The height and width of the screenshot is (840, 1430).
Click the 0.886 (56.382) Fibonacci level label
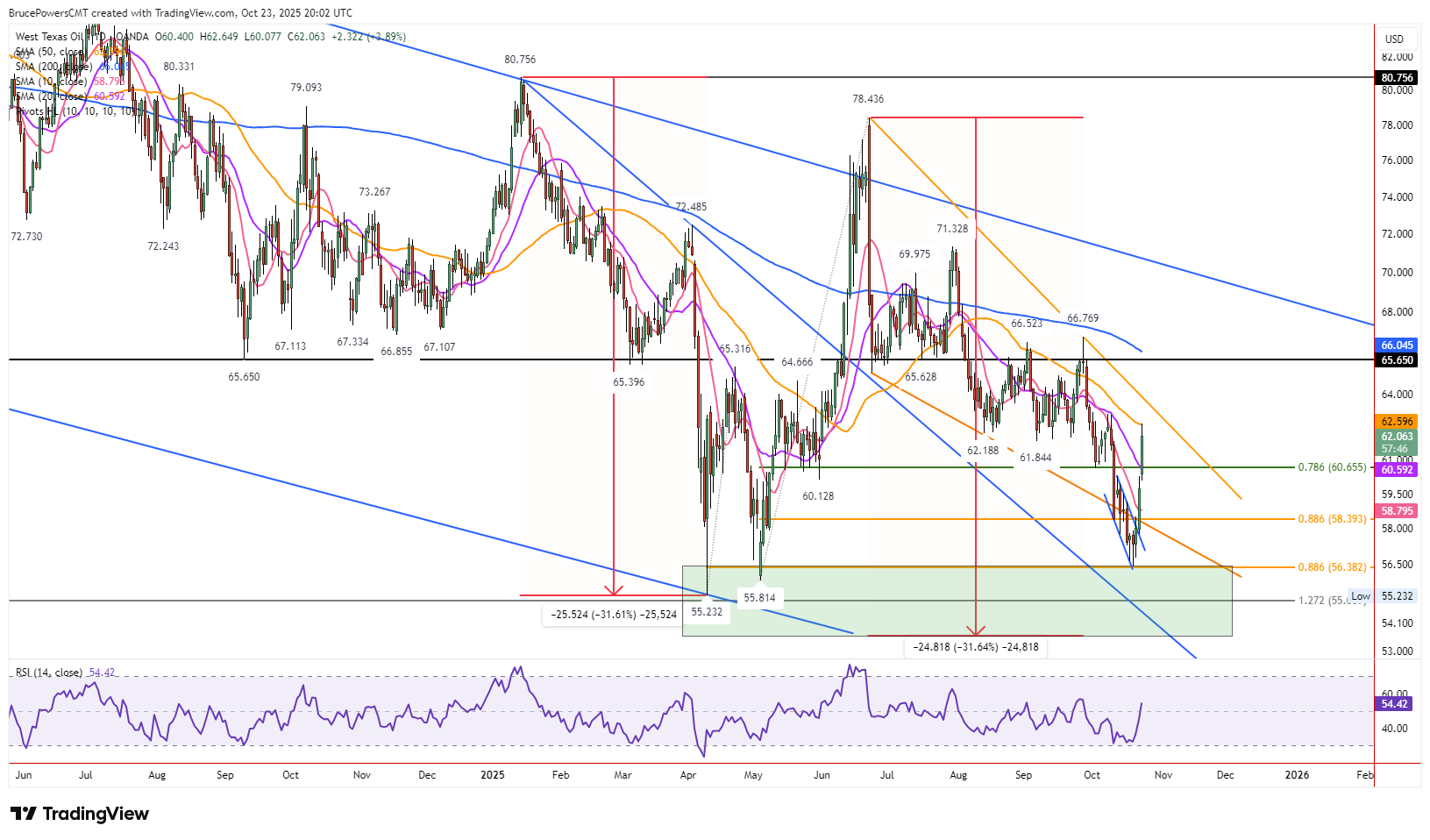click(1332, 567)
